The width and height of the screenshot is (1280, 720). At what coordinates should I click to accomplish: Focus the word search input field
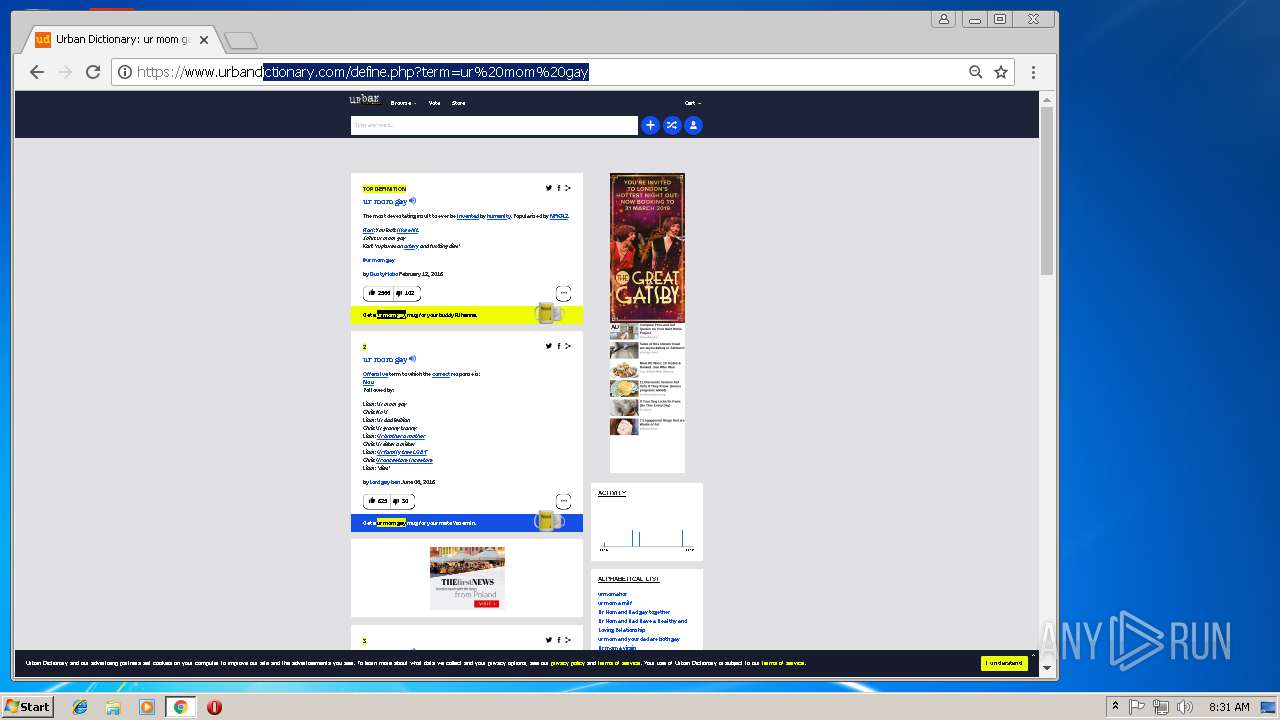point(494,125)
